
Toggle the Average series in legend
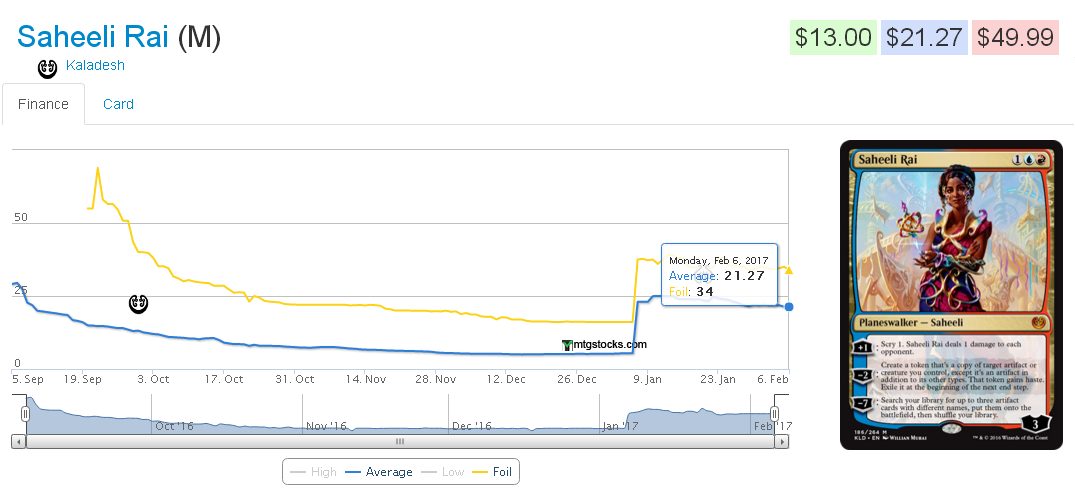click(379, 472)
